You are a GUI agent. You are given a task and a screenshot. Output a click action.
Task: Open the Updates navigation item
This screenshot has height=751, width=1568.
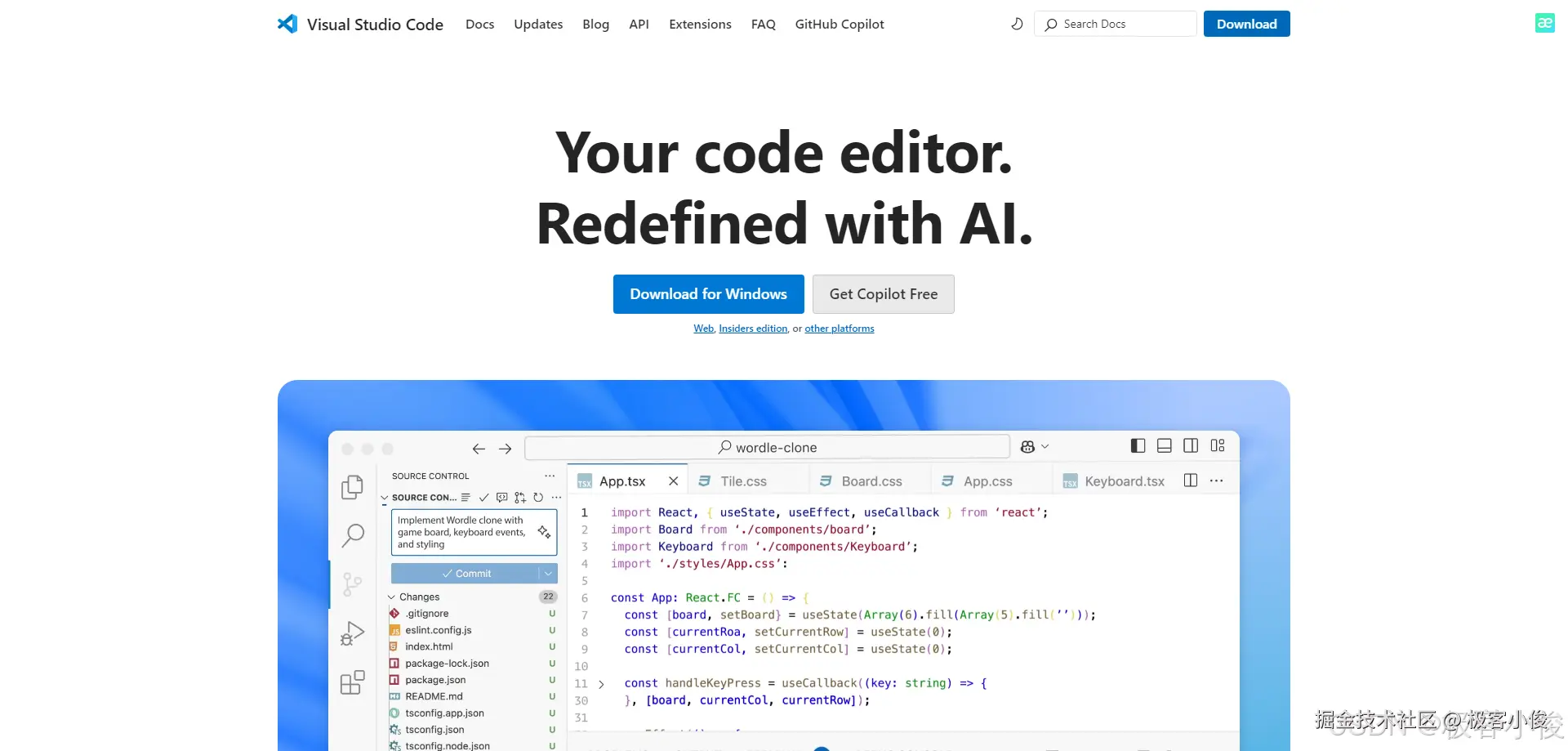(x=538, y=25)
